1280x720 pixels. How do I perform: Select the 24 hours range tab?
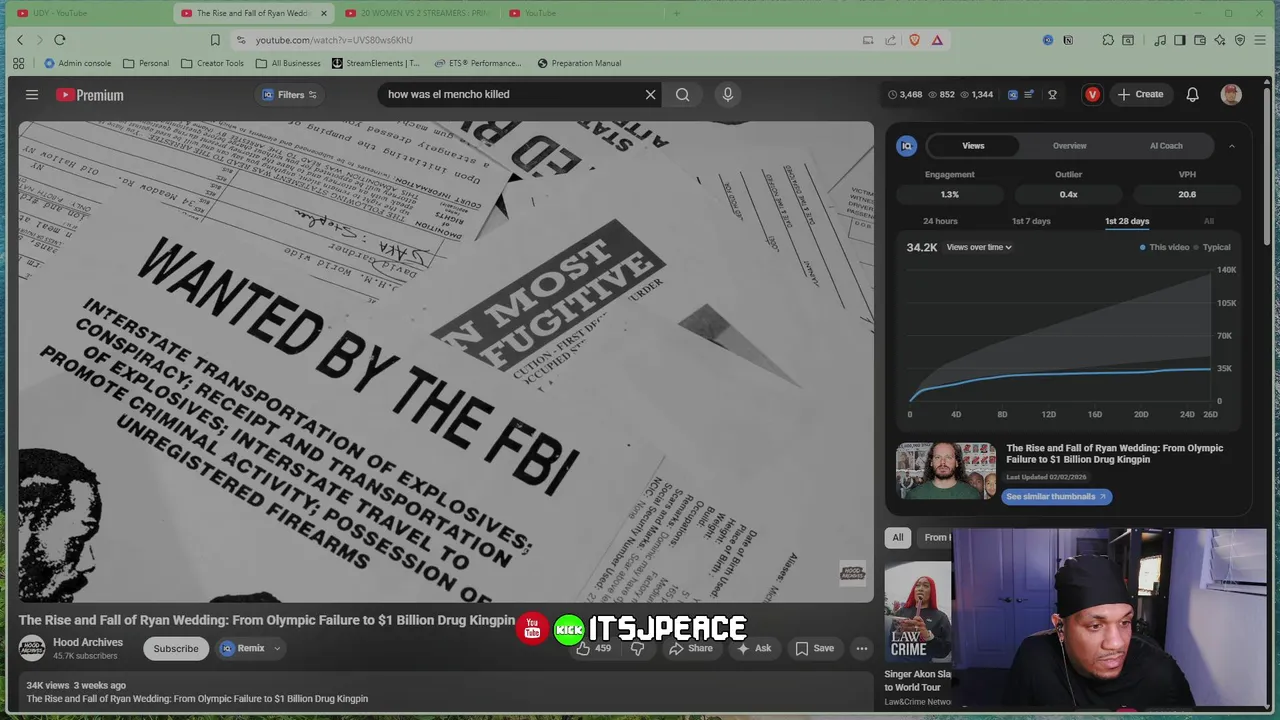click(x=940, y=221)
